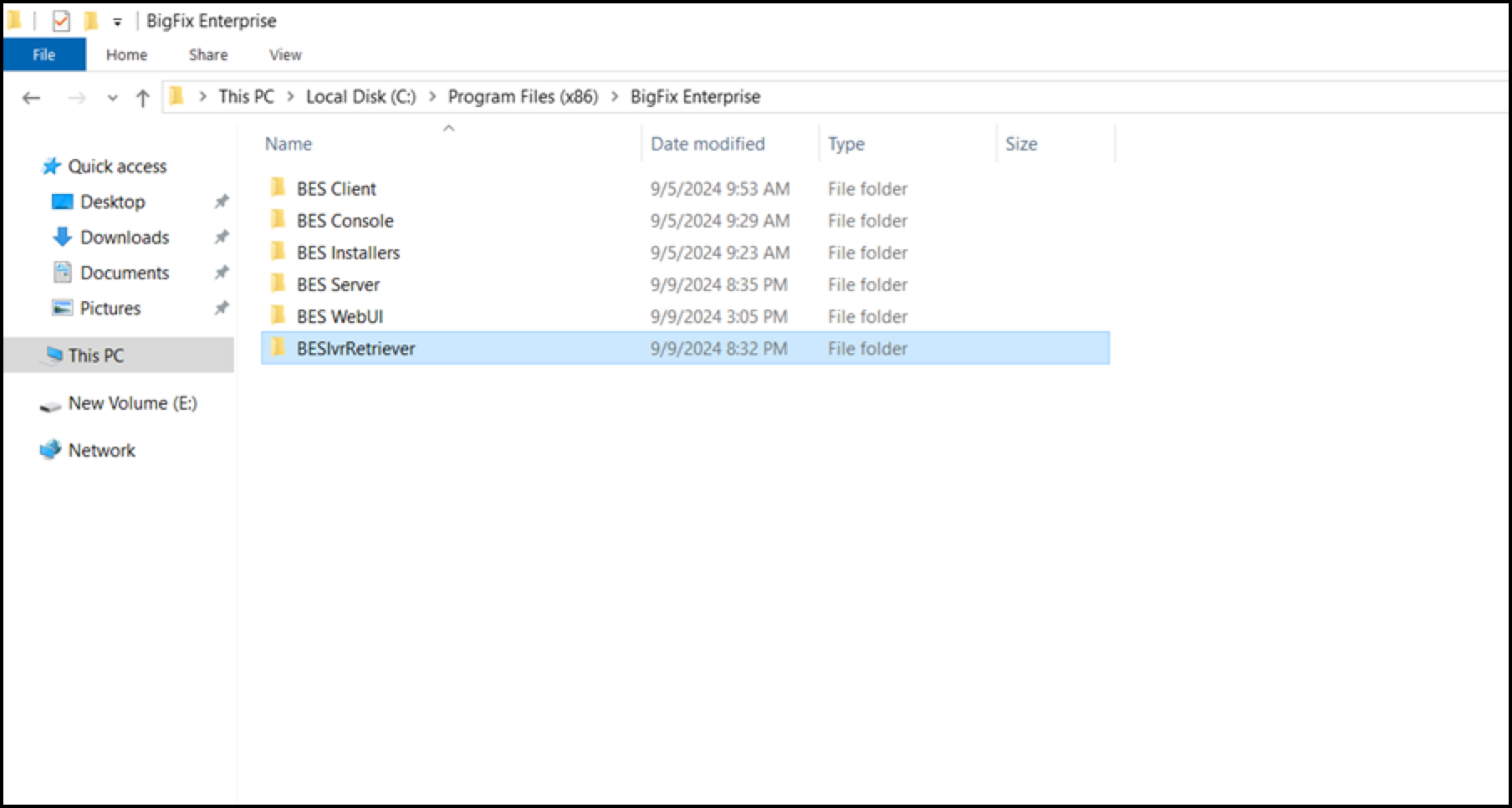Expand the chevron after This PC breadcrumb
Viewport: 1512px width, 808px height.
click(x=290, y=97)
